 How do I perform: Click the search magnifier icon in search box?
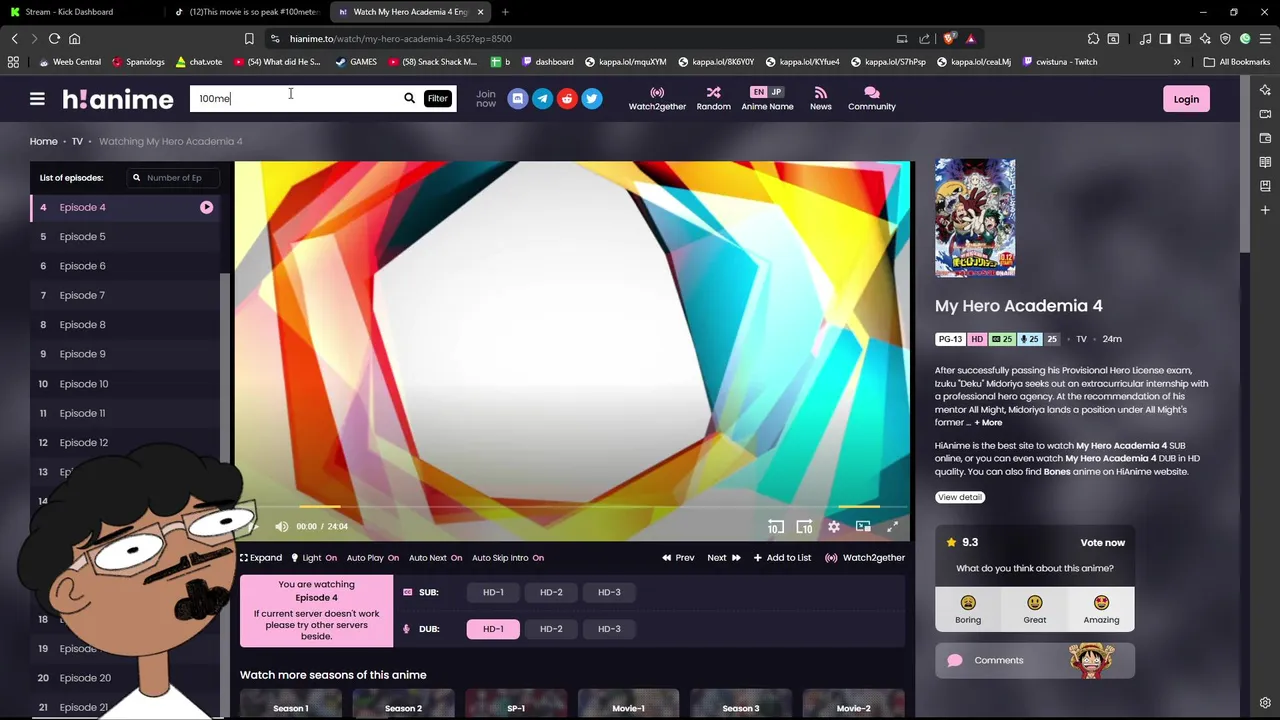pos(409,98)
